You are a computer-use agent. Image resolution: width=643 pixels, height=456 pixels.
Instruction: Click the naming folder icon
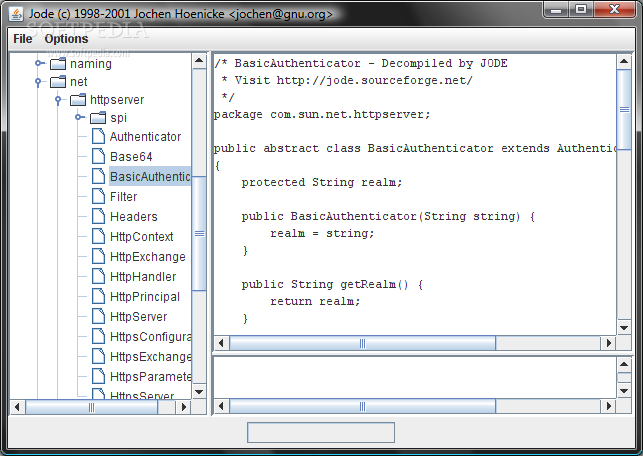click(58, 64)
